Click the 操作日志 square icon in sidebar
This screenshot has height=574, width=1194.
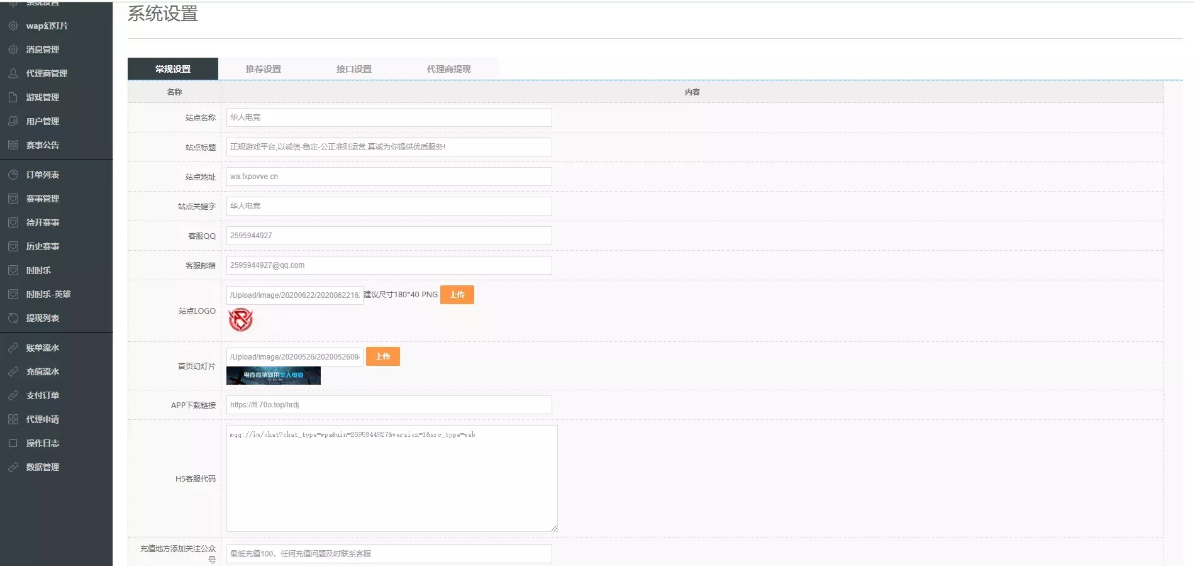13,443
